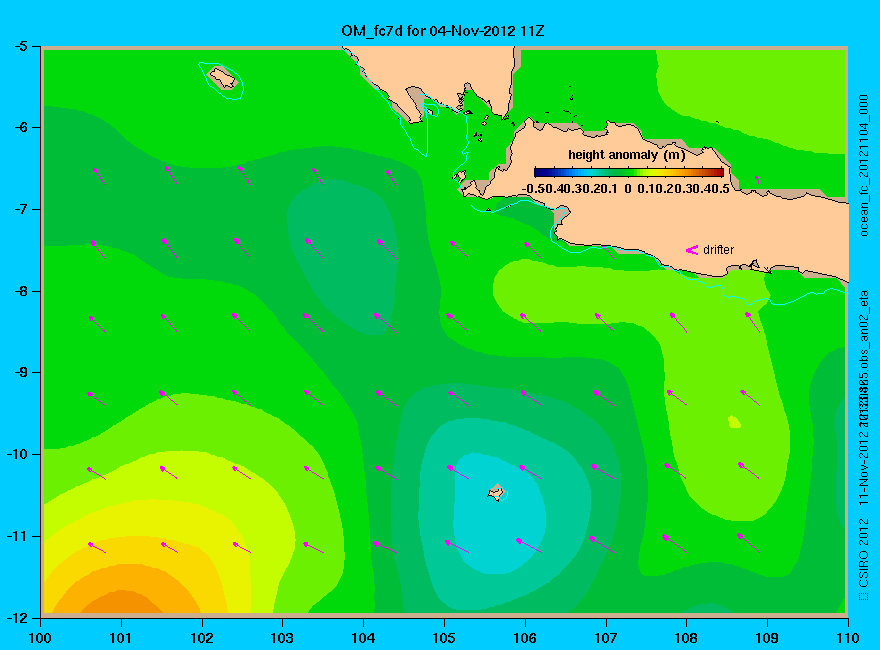Viewport: 880px width, 650px height.
Task: Click the x-axis tick label 106
Action: click(x=525, y=638)
